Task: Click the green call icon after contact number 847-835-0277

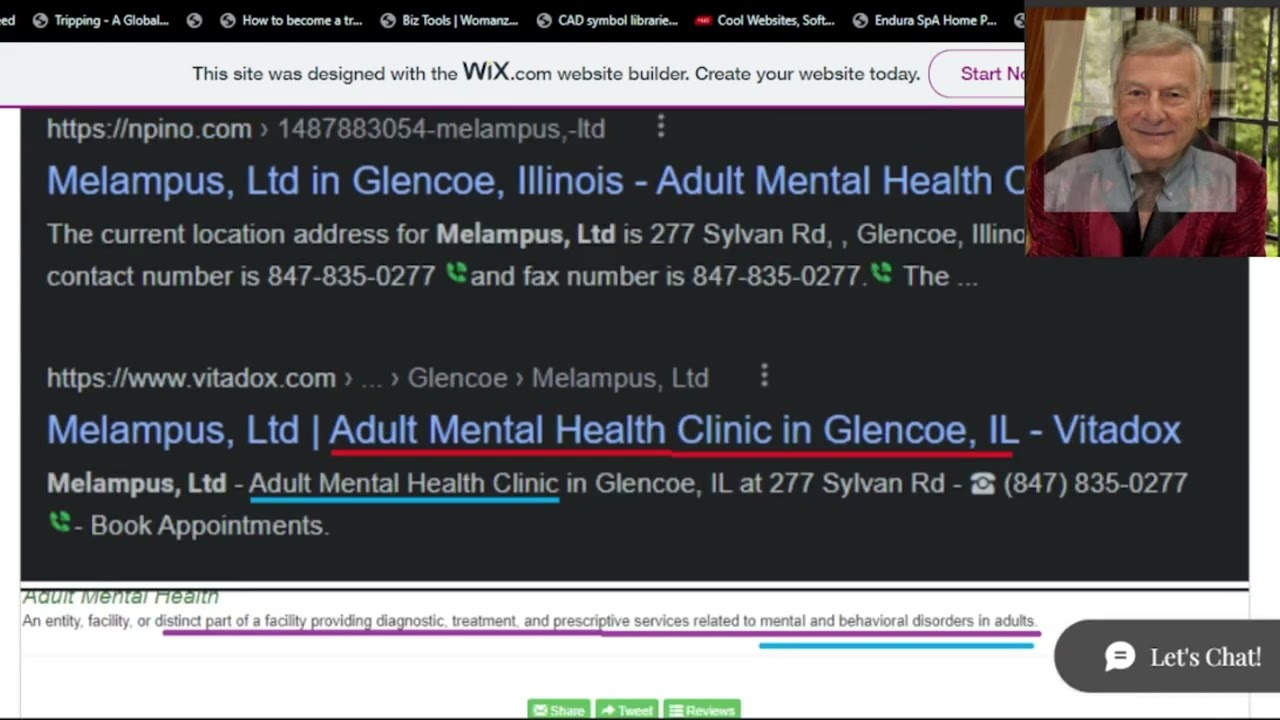Action: 456,273
